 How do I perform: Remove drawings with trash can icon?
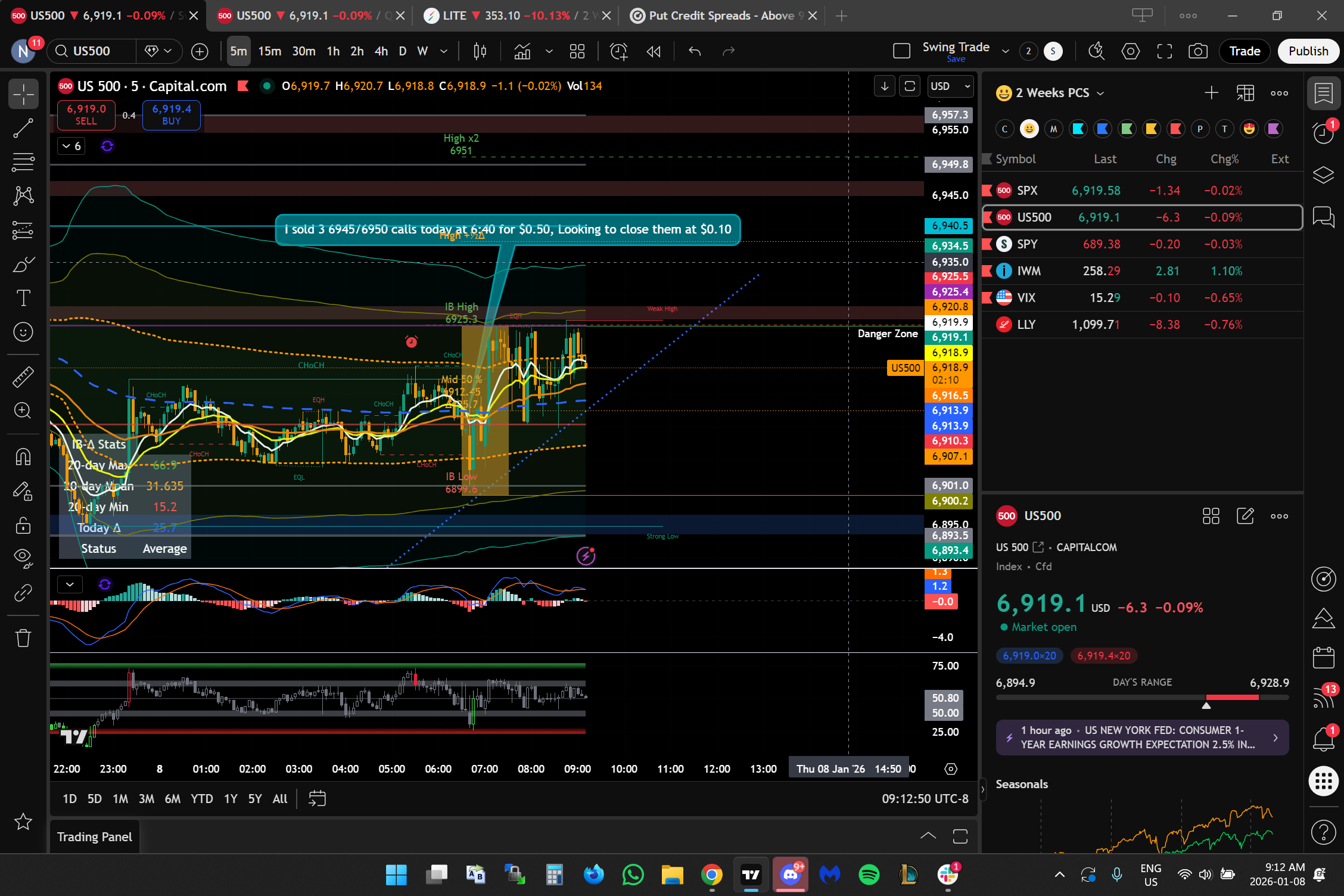pos(23,637)
